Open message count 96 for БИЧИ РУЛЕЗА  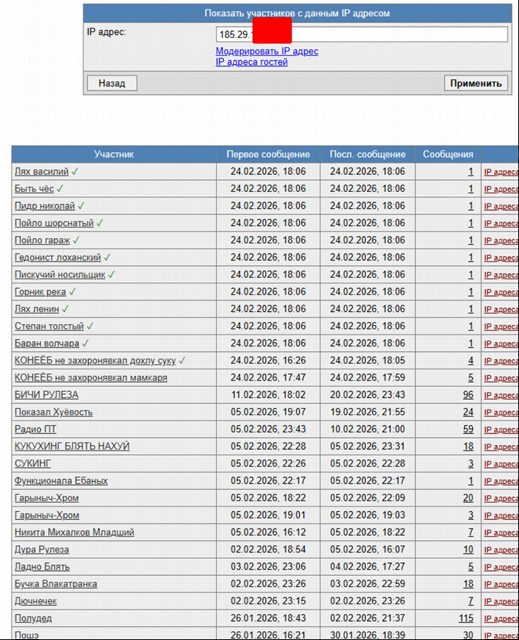pos(468,395)
